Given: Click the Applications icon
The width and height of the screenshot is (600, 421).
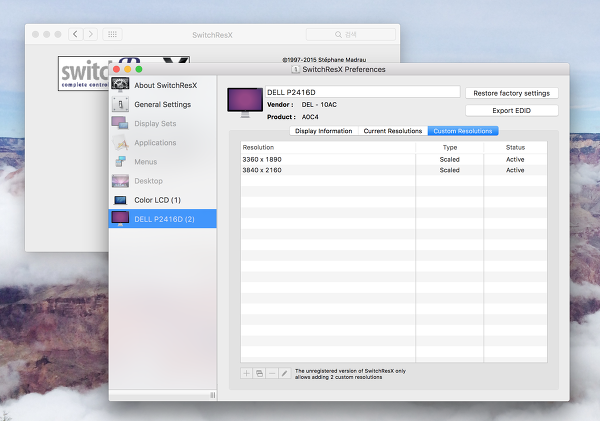Looking at the screenshot, I should [120, 142].
